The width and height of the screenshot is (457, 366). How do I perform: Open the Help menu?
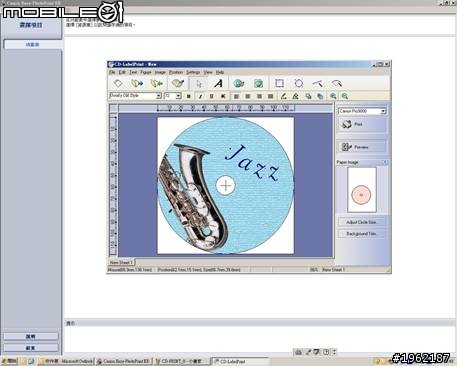coord(220,72)
